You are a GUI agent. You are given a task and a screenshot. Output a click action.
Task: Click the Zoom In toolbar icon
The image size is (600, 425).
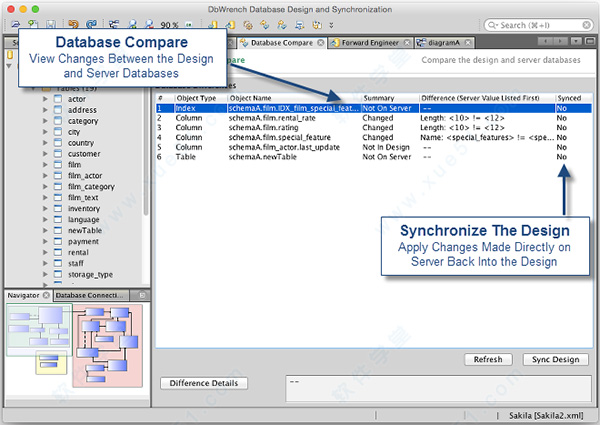tap(132, 25)
